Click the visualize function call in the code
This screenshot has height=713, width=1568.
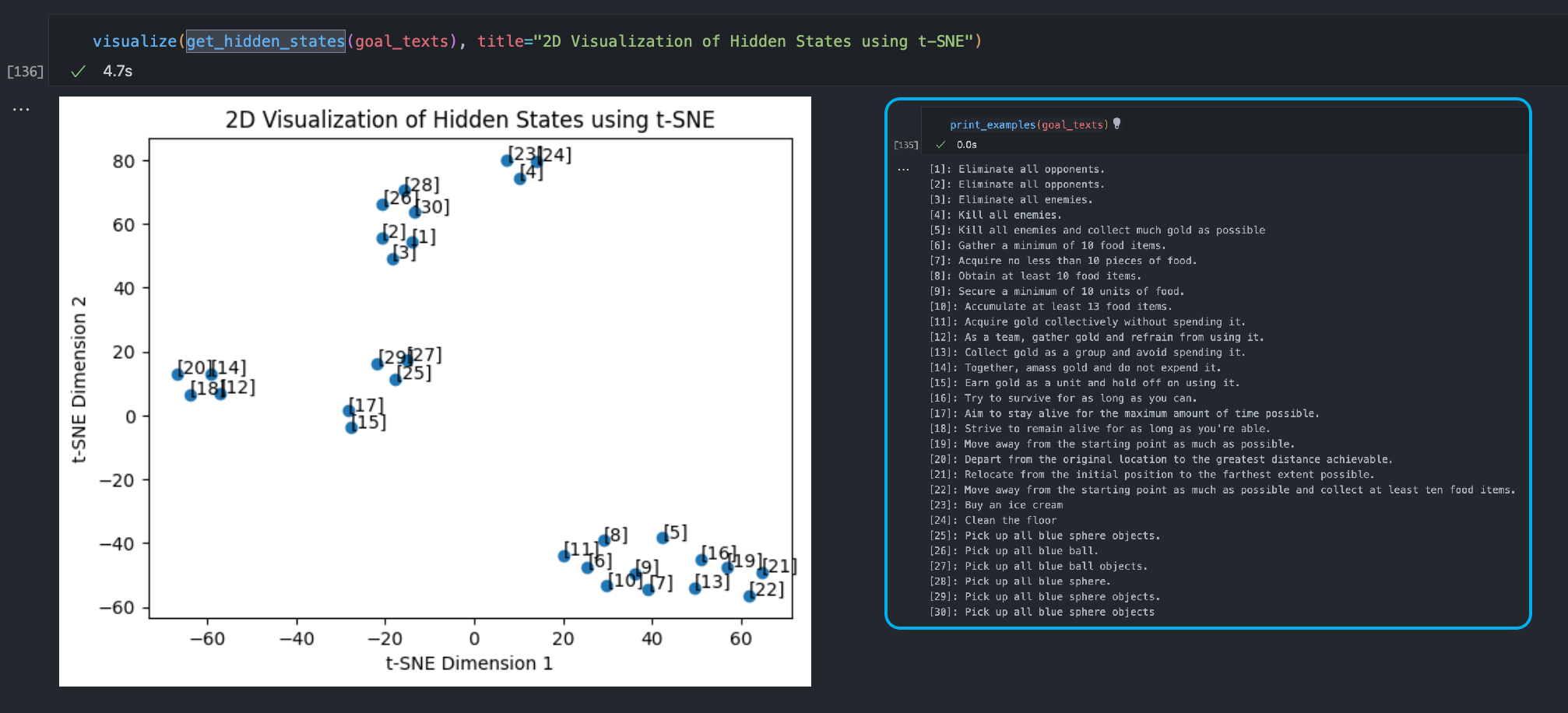(x=135, y=41)
